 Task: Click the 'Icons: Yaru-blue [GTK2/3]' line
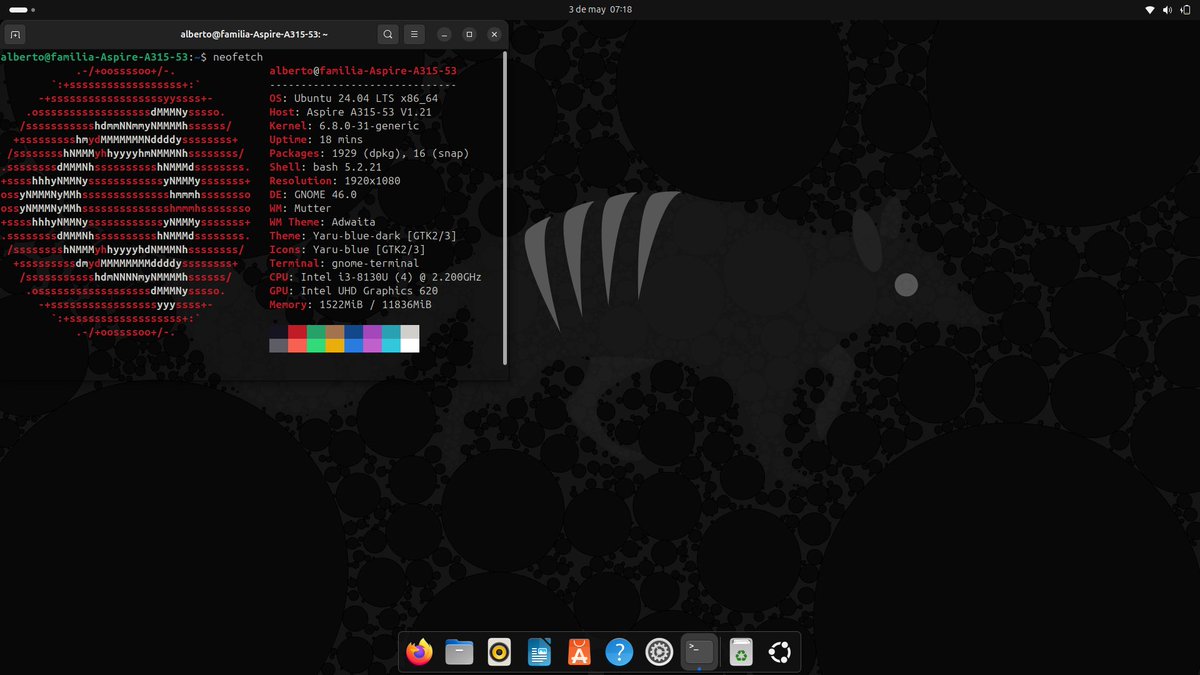(x=347, y=249)
